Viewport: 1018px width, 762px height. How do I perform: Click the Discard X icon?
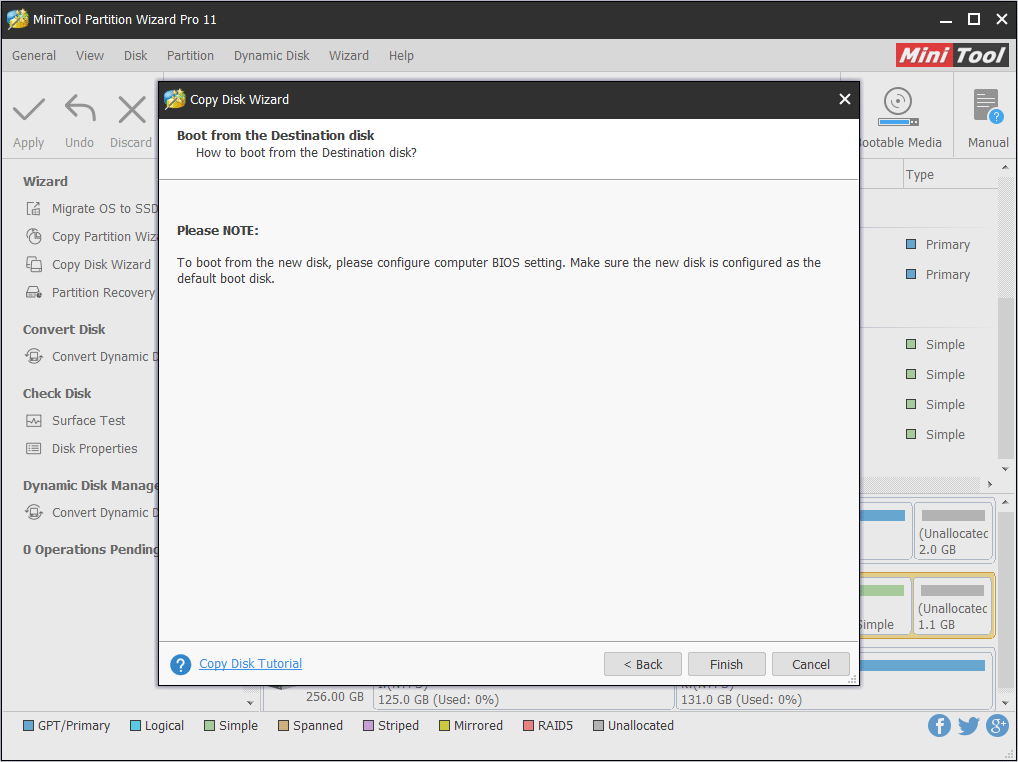coord(132,110)
